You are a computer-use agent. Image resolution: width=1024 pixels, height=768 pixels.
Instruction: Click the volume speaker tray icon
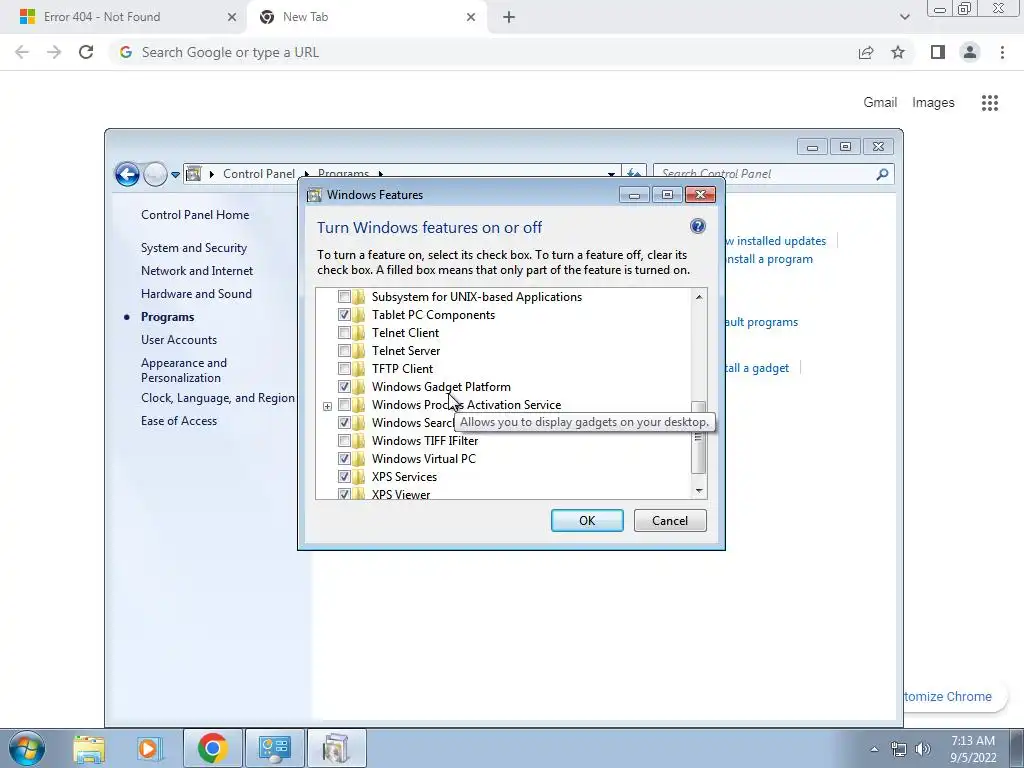(923, 749)
